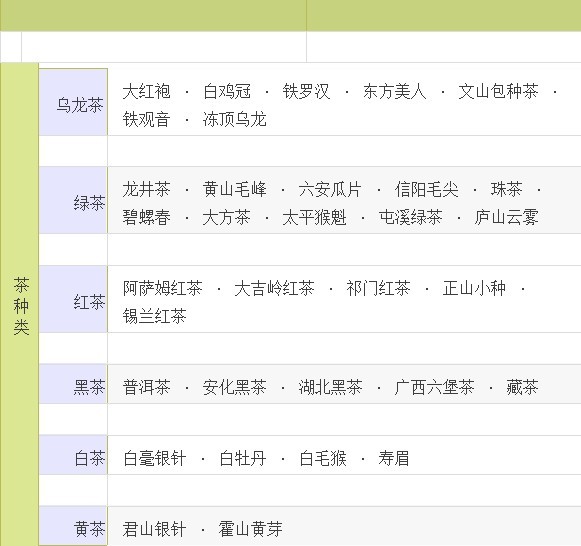
Task: Open 太平猴魁 green tea link
Action: [x=314, y=217]
